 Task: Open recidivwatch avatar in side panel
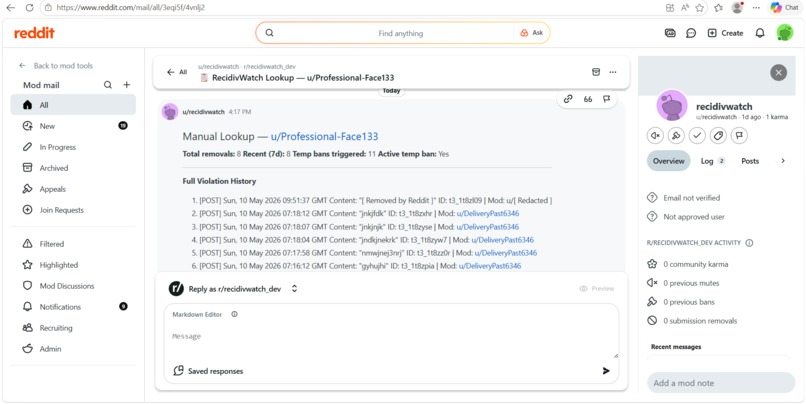672,106
